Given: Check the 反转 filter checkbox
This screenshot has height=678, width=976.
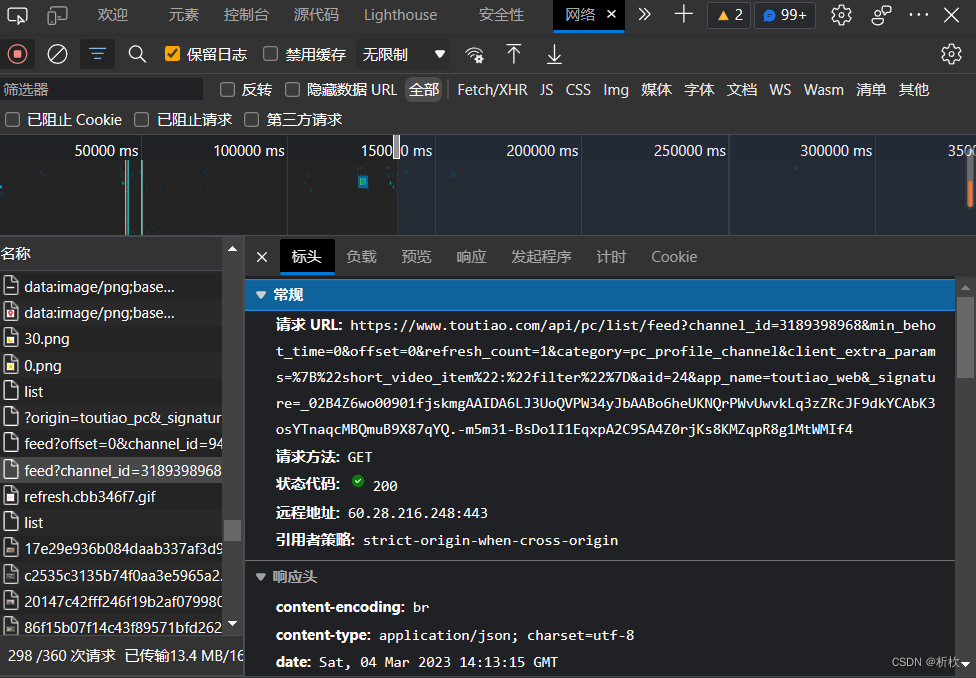Looking at the screenshot, I should 228,90.
